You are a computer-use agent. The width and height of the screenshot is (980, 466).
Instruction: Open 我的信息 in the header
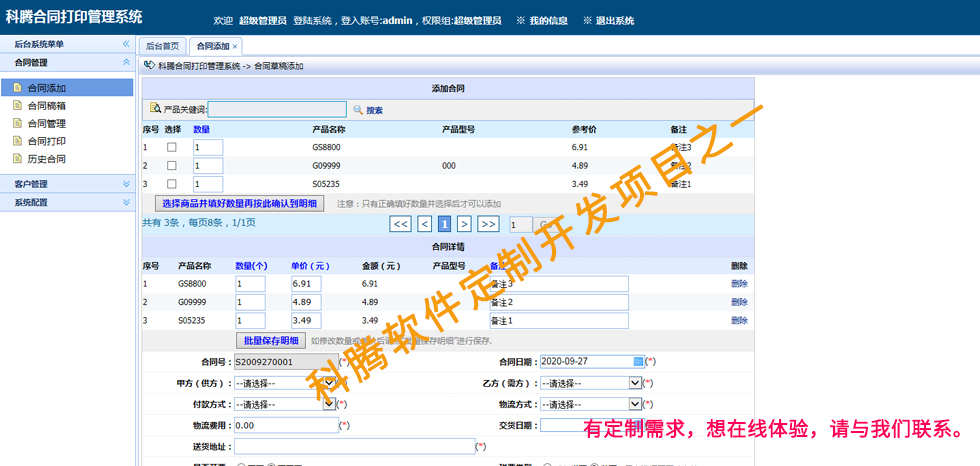pyautogui.click(x=549, y=21)
